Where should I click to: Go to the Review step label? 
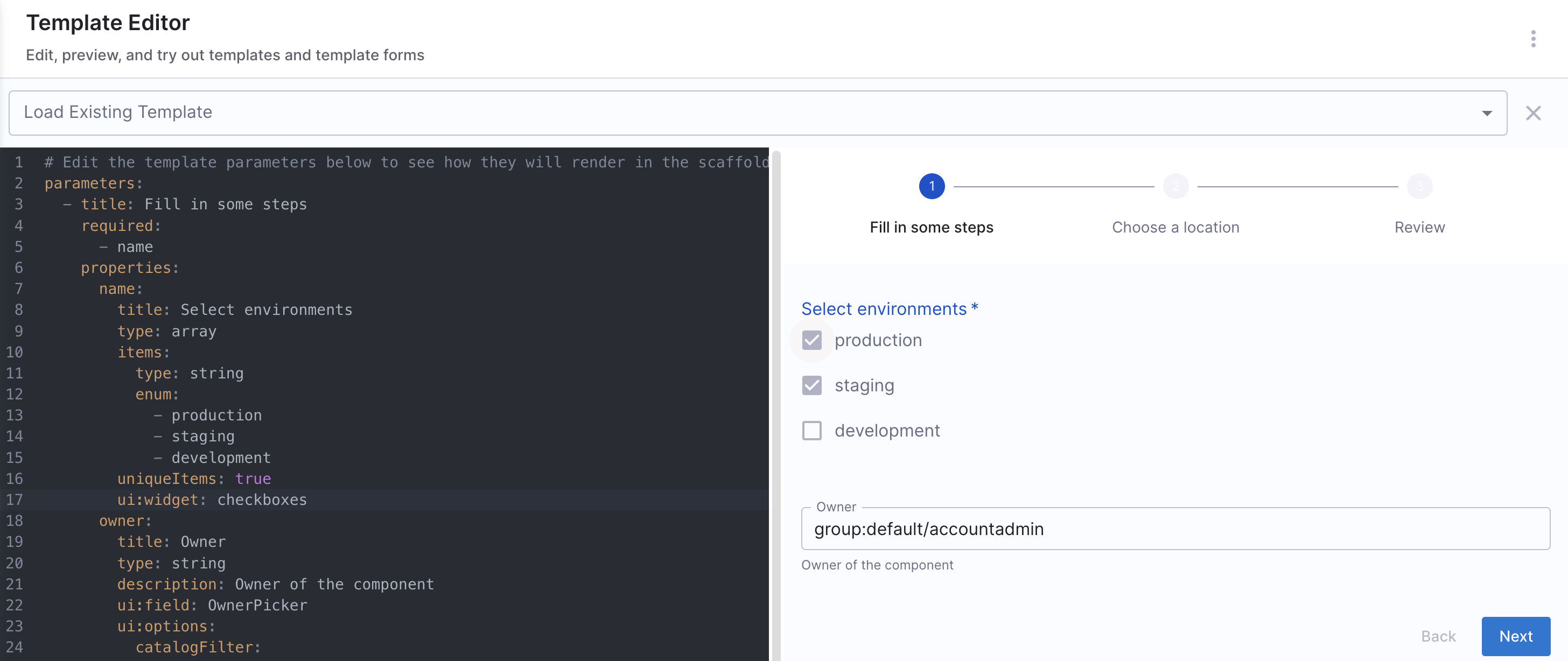[1419, 227]
